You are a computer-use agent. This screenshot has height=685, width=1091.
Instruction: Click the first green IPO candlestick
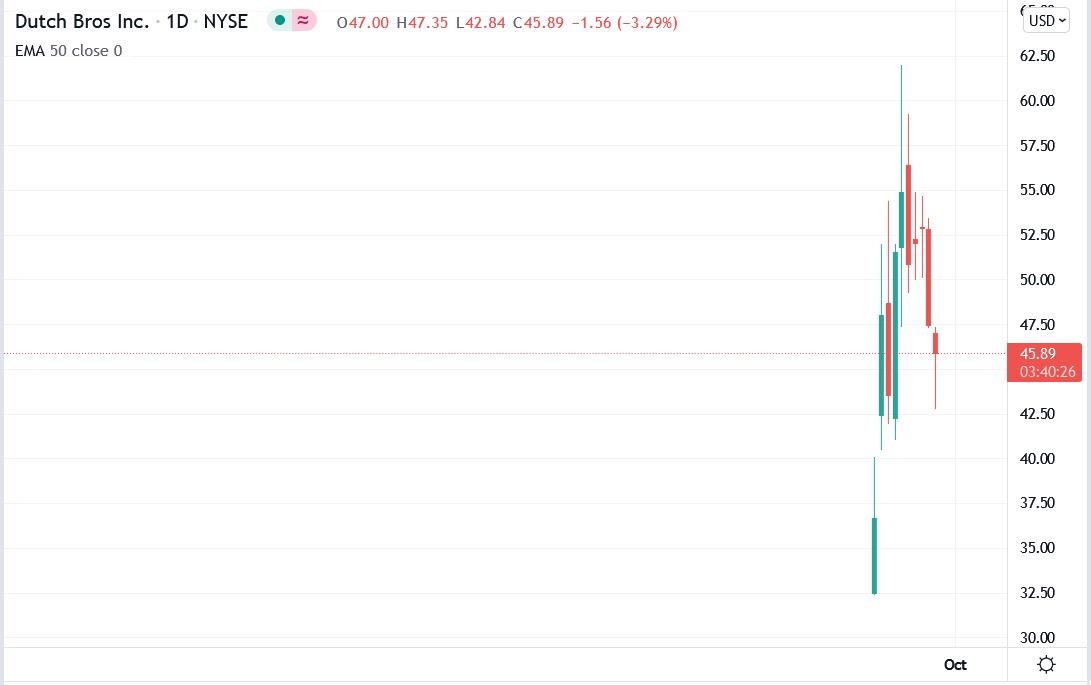coord(874,555)
